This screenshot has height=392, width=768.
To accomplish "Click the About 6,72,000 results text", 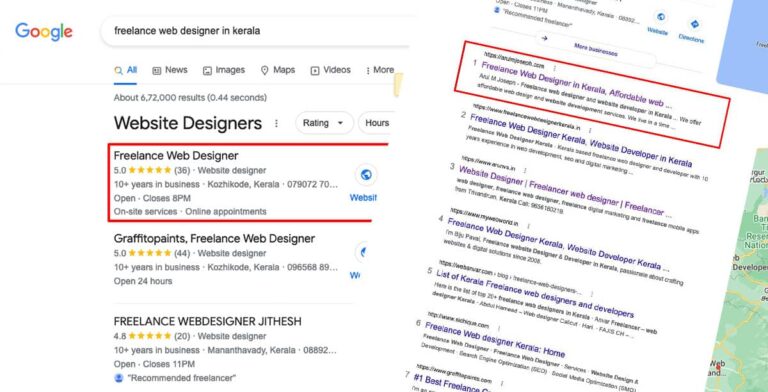I will (x=190, y=98).
